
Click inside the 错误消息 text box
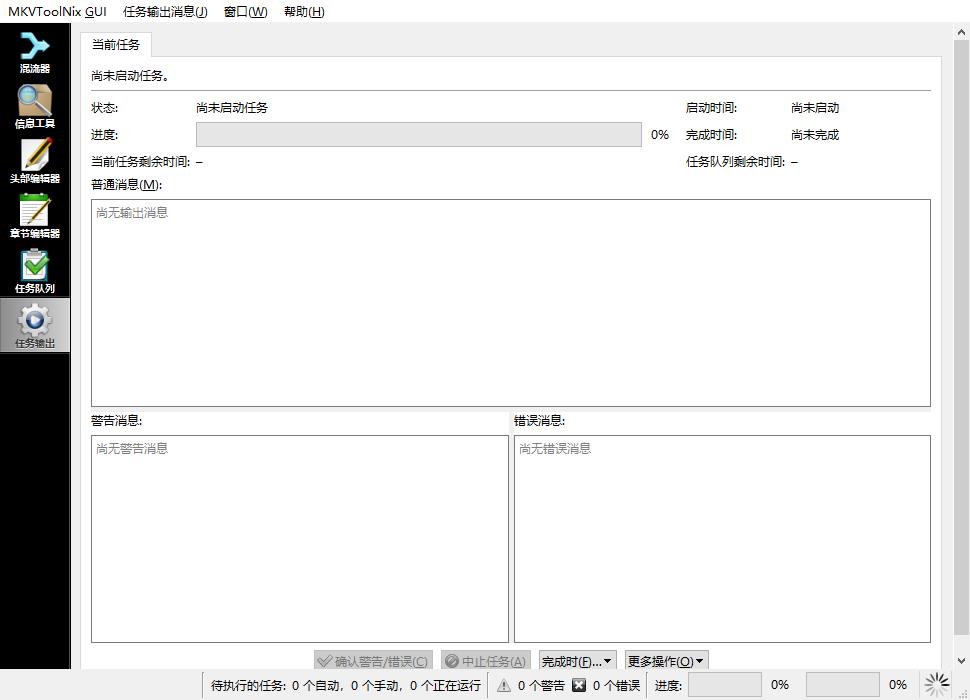[x=722, y=539]
